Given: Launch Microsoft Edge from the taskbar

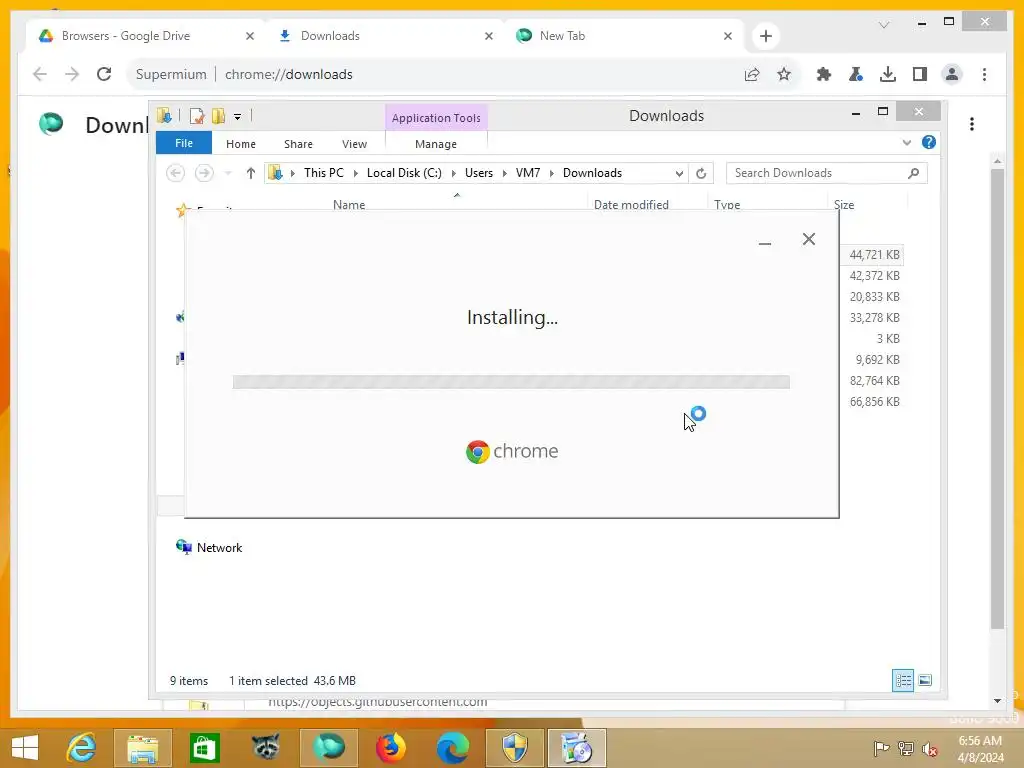Looking at the screenshot, I should 452,748.
